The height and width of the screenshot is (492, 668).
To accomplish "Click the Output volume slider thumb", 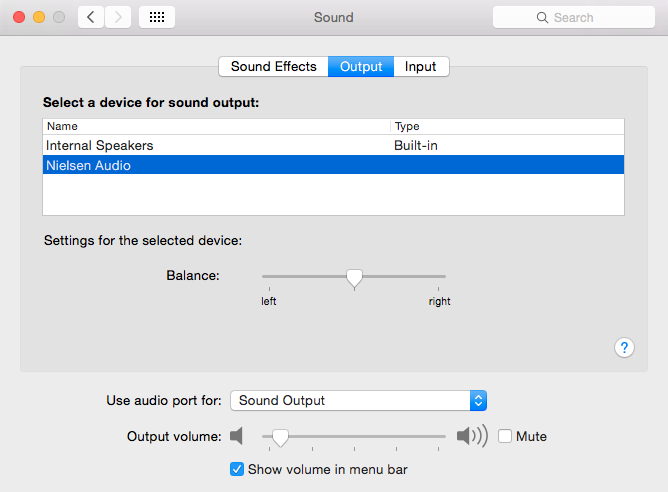I will coord(281,437).
